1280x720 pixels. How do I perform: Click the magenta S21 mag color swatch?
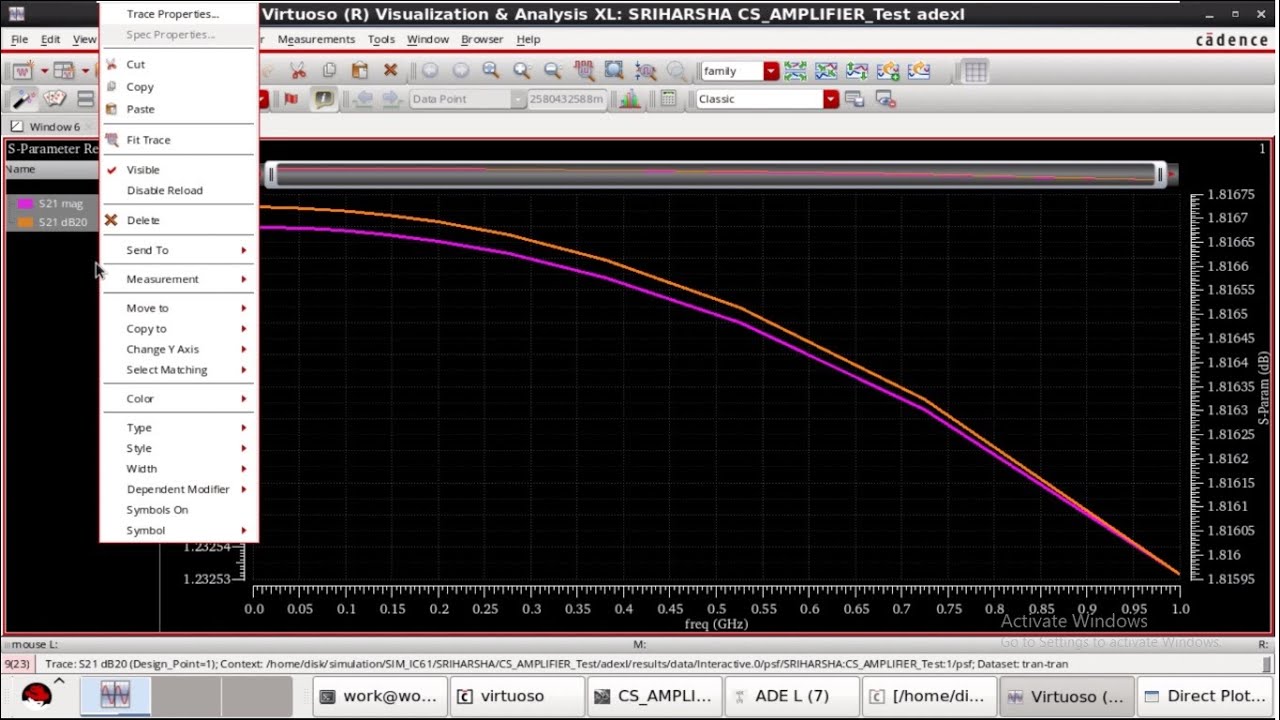(25, 204)
